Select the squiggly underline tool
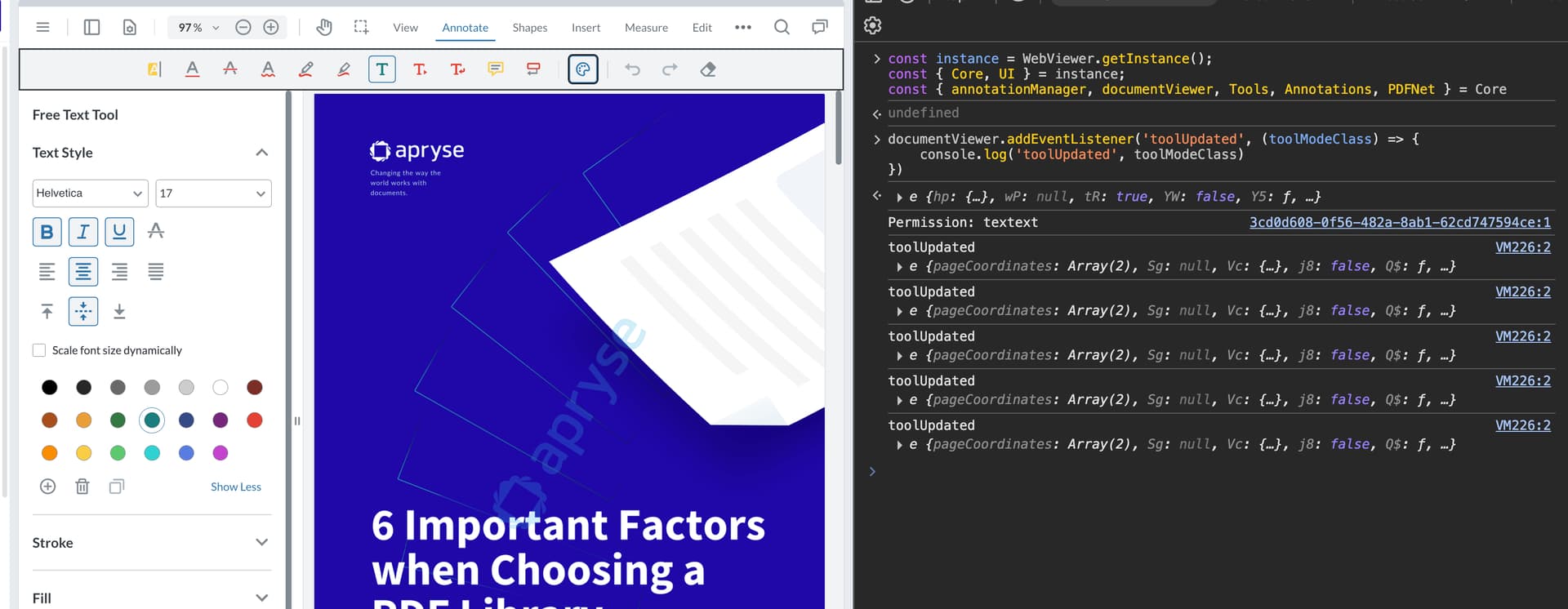The image size is (1568, 609). point(268,69)
